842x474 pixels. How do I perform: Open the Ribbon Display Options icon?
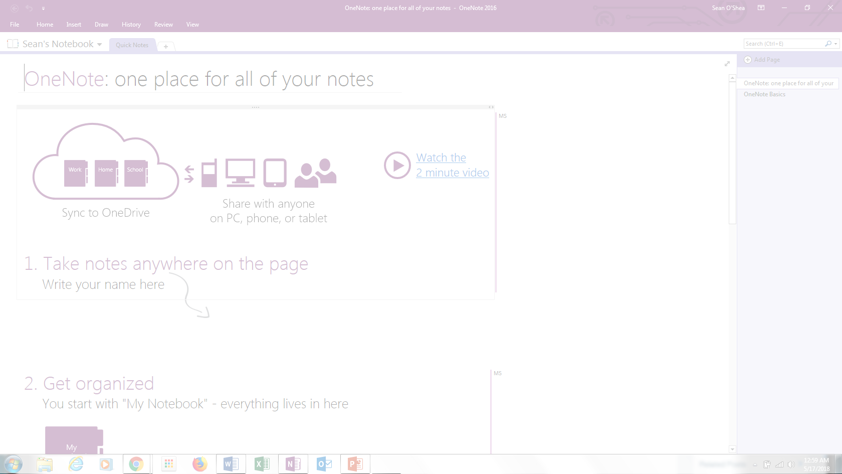pyautogui.click(x=761, y=8)
